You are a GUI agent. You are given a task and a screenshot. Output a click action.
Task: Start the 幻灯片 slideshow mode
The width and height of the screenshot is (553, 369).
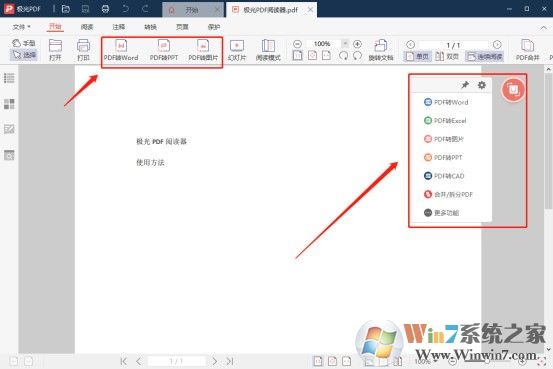(237, 50)
